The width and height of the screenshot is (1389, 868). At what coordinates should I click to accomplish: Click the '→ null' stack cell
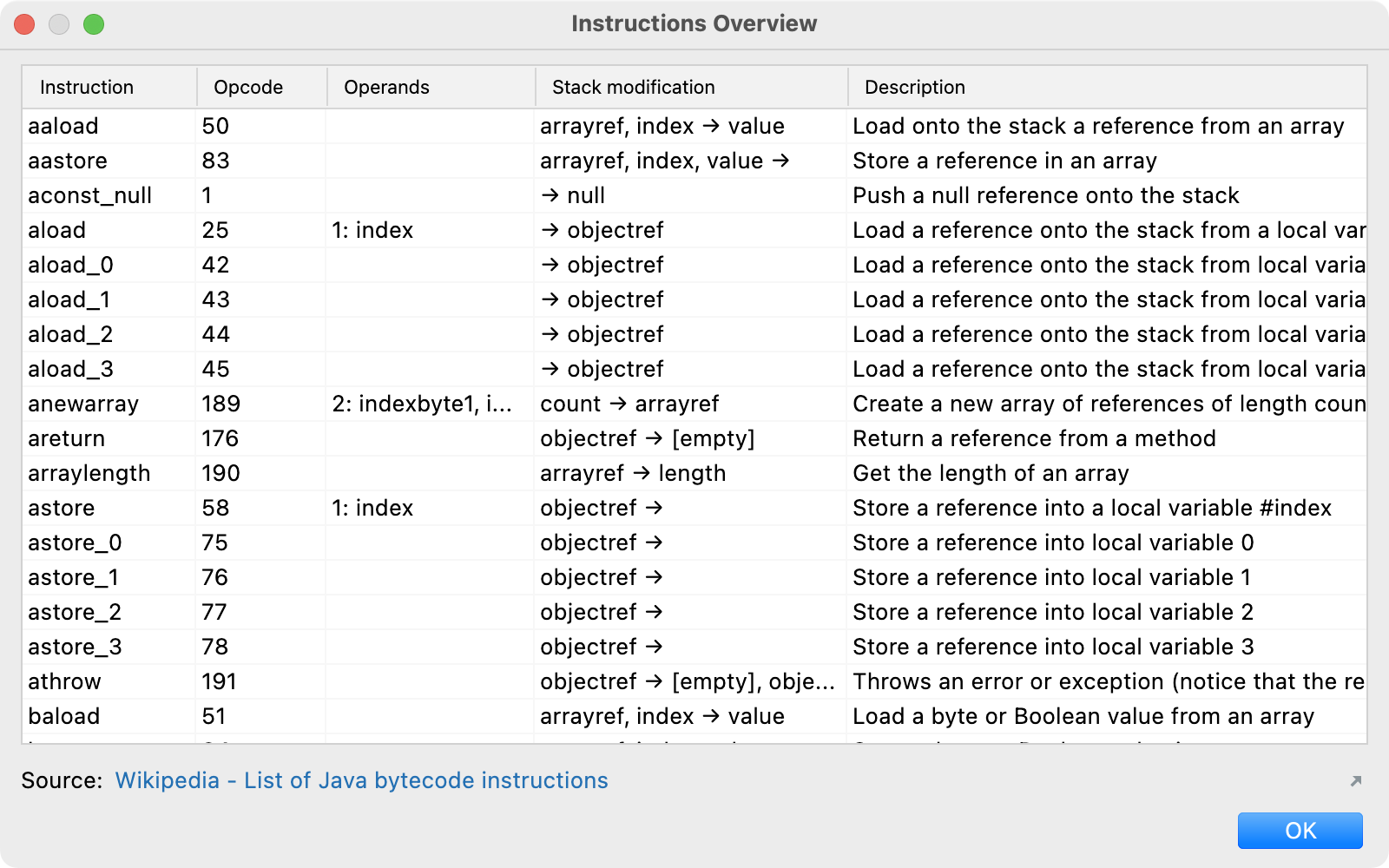pos(691,195)
